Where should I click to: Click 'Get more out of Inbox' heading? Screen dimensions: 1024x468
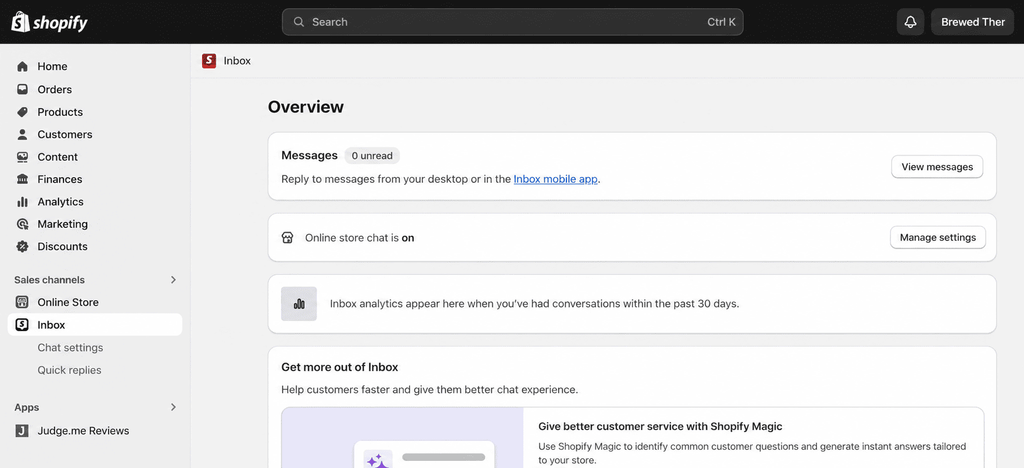click(x=340, y=367)
